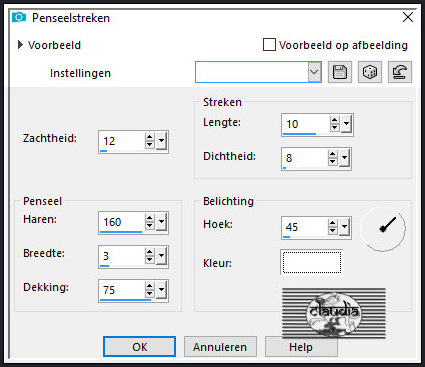The width and height of the screenshot is (425, 367).
Task: Click the white Kleur color swatch
Action: pos(312,262)
